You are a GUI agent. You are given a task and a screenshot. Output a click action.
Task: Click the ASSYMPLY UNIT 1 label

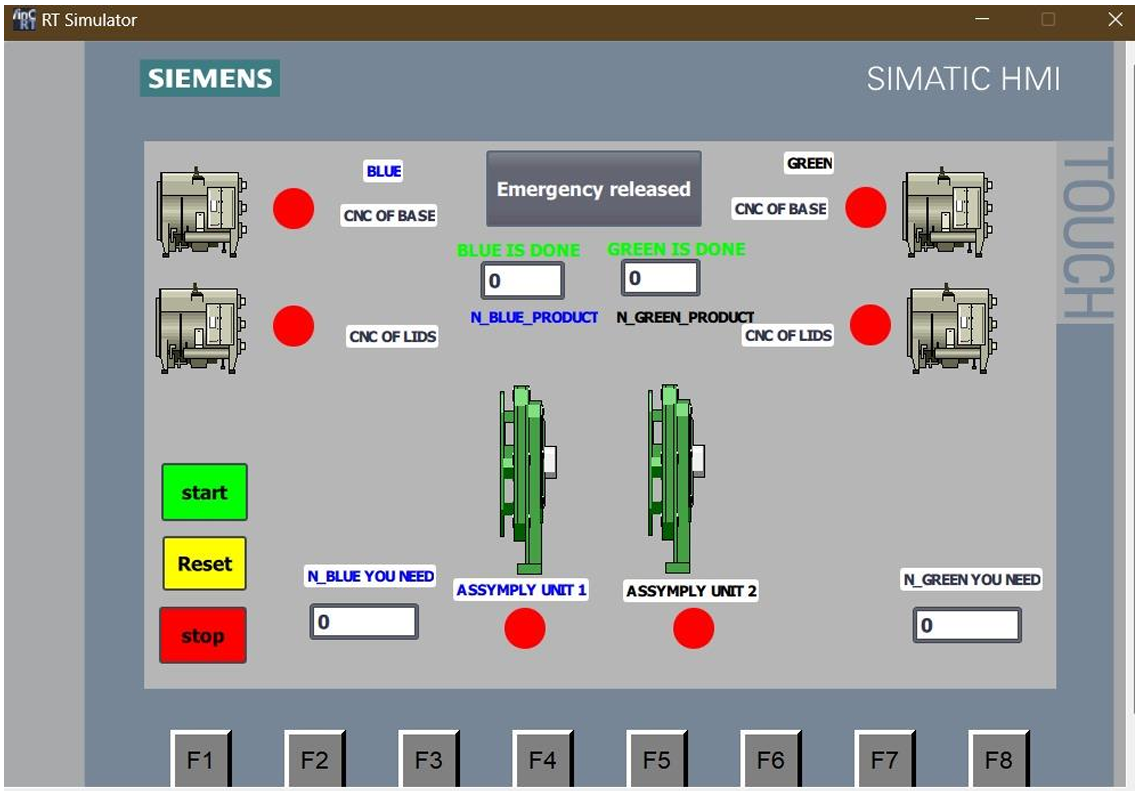[x=521, y=589]
